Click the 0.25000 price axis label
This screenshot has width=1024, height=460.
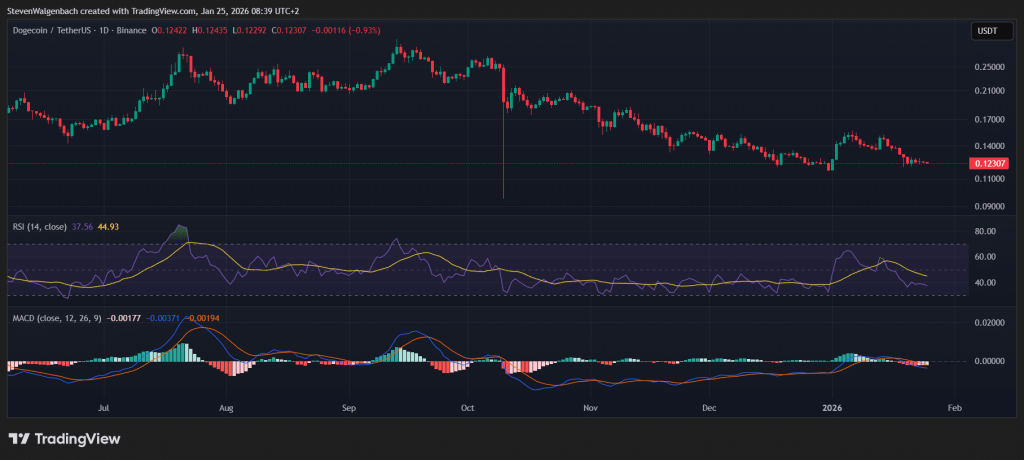[x=989, y=67]
